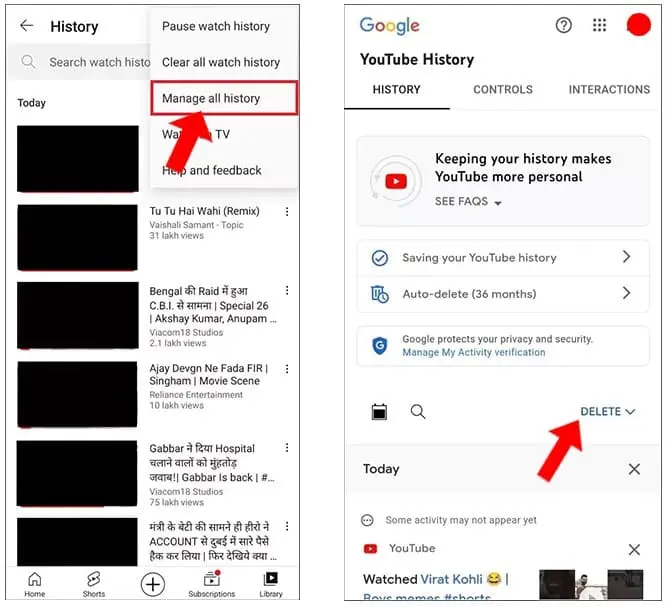This screenshot has height=607, width=669.
Task: Open the Gabbar Is back video thumbnail
Action: [77, 473]
